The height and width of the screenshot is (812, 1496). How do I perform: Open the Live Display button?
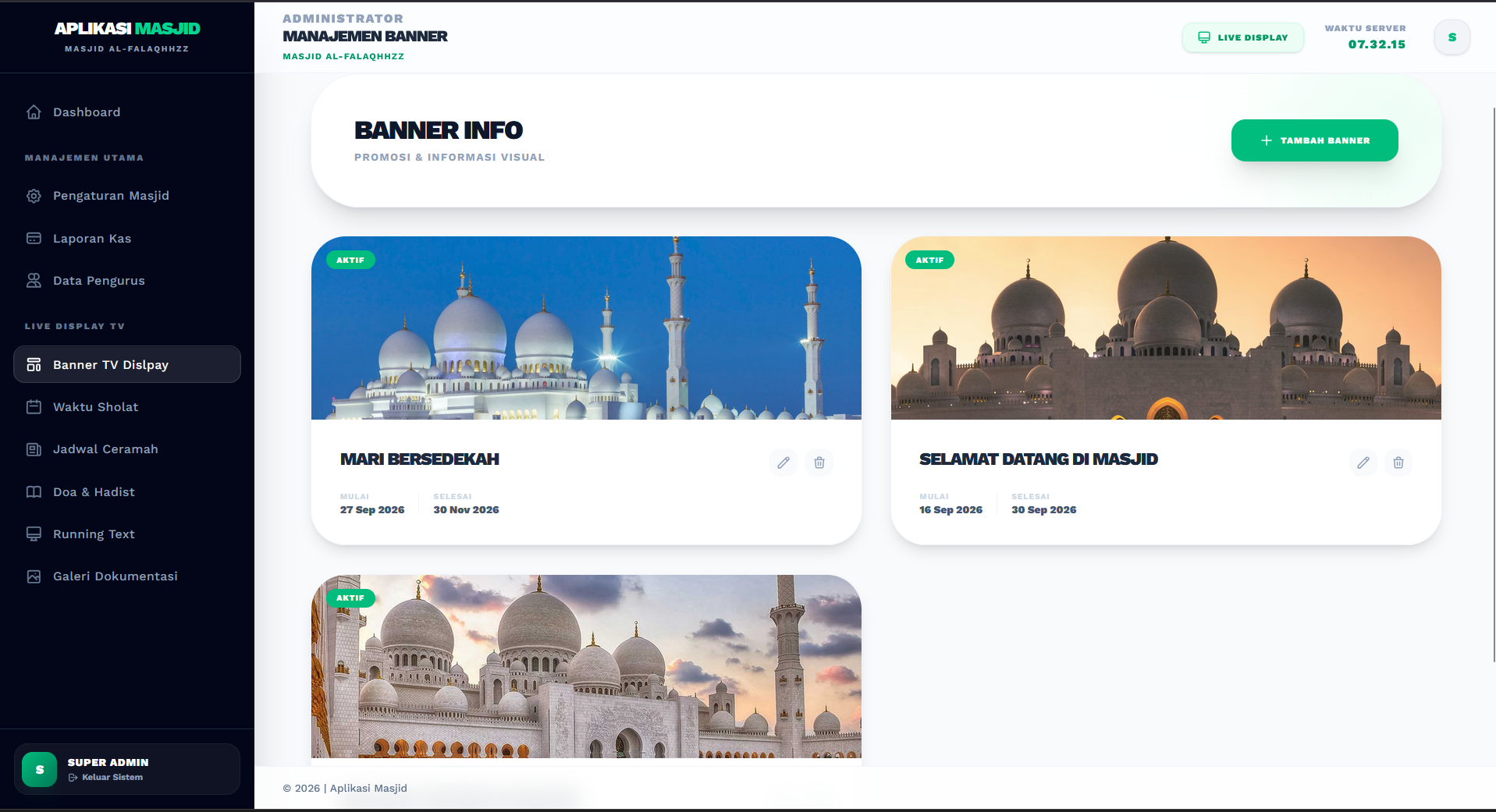(1243, 37)
